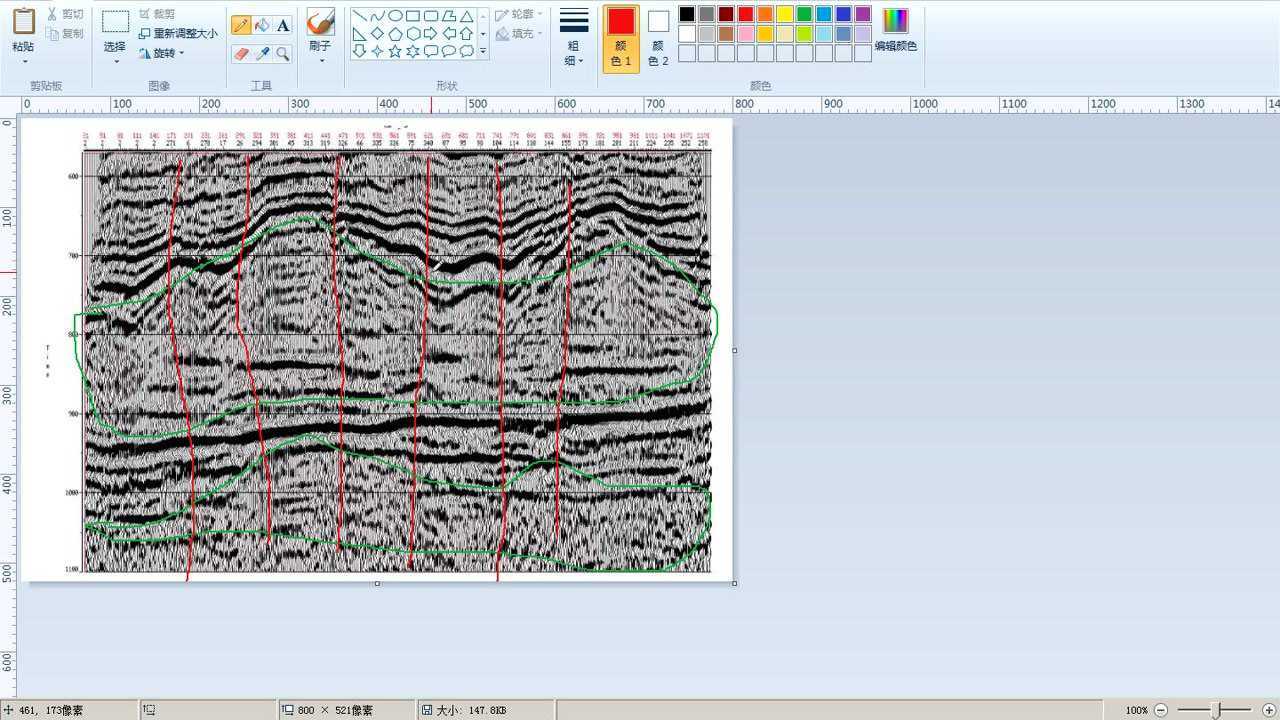Click the '800 × 521像素' dimensions status text

pyautogui.click(x=335, y=710)
